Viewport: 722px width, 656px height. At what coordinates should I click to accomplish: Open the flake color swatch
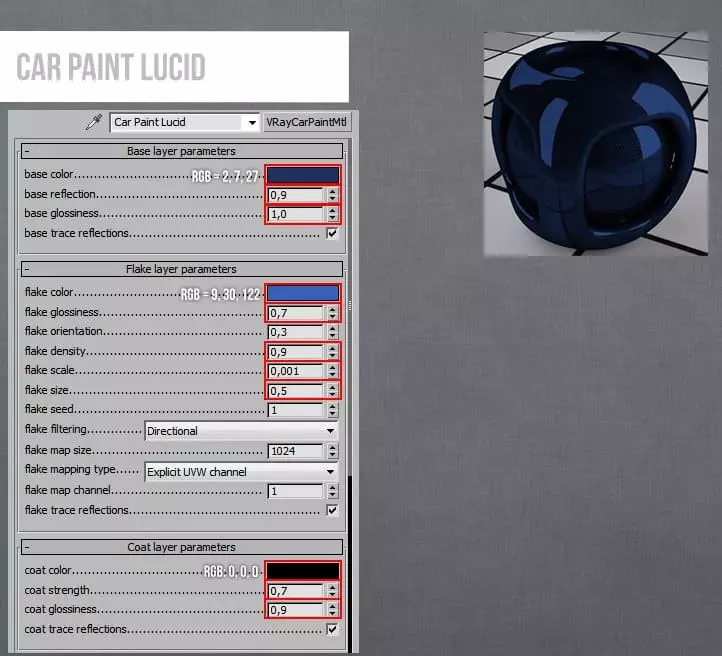pyautogui.click(x=303, y=293)
